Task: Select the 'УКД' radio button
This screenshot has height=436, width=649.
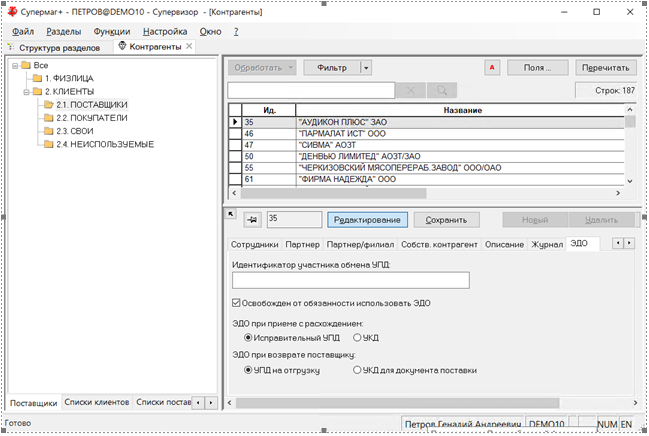Action: coord(358,337)
